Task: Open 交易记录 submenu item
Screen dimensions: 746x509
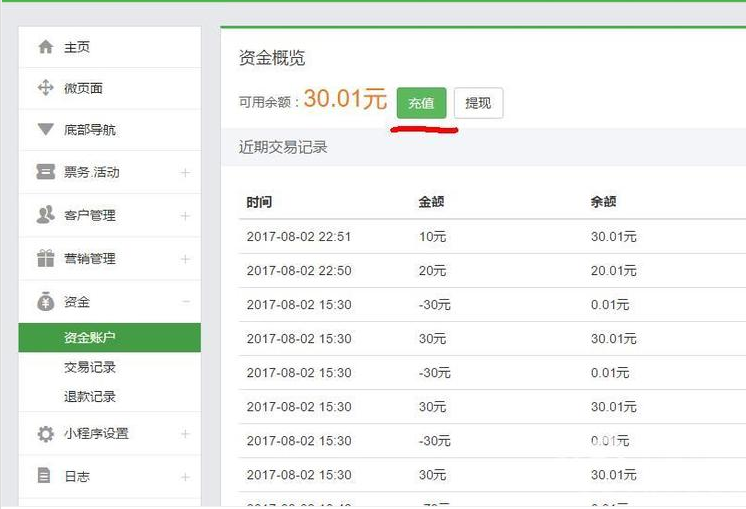Action: tap(90, 367)
